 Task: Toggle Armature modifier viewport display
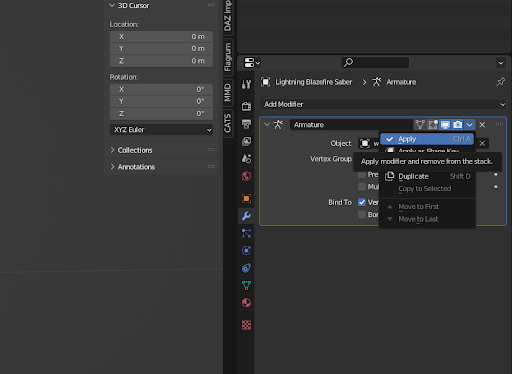pyautogui.click(x=445, y=125)
